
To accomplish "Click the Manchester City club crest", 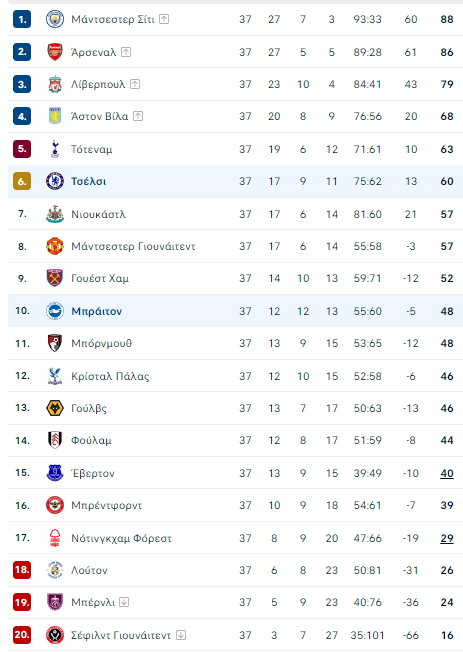I will 54,19.
